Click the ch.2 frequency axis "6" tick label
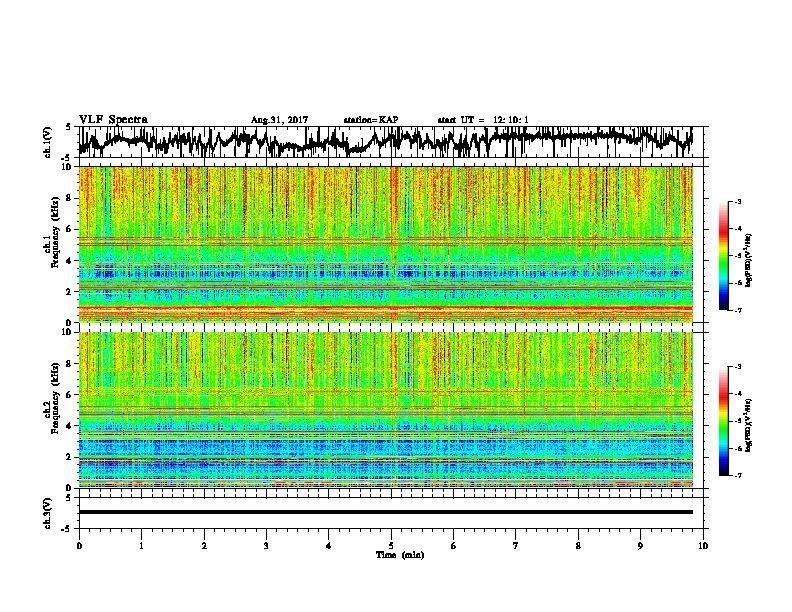This screenshot has height=612, width=792. click(70, 394)
